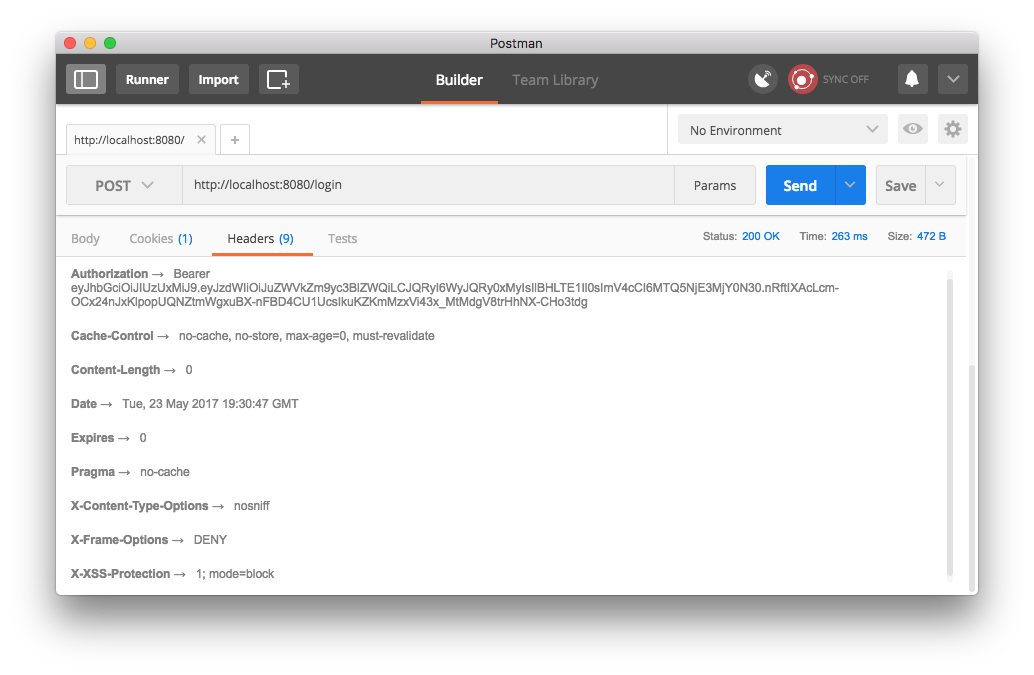Click the 200 OK status value
Screen dimensions: 1034x675
[x=760, y=236]
